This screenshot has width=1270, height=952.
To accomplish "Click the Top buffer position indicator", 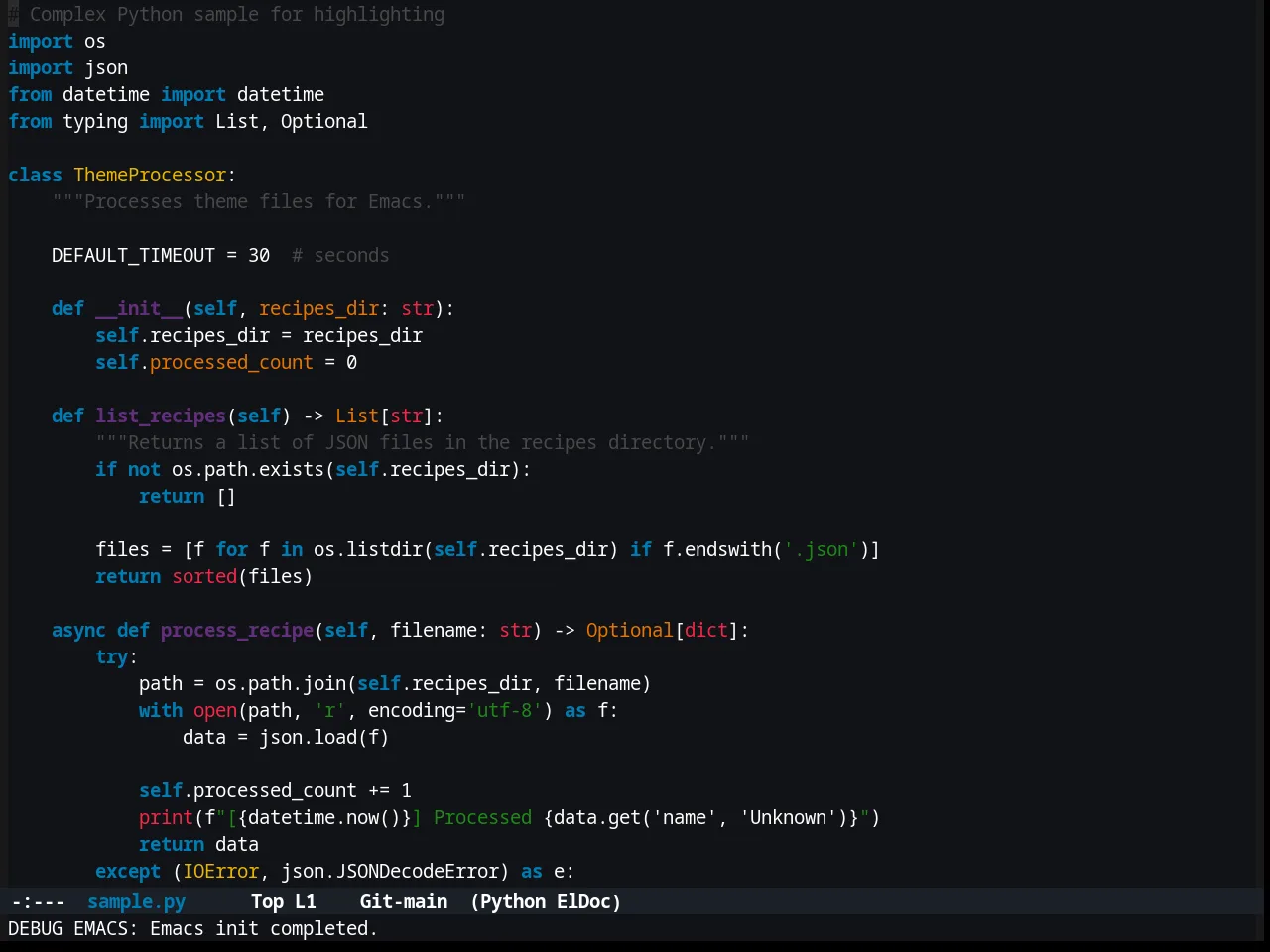I will tap(267, 901).
